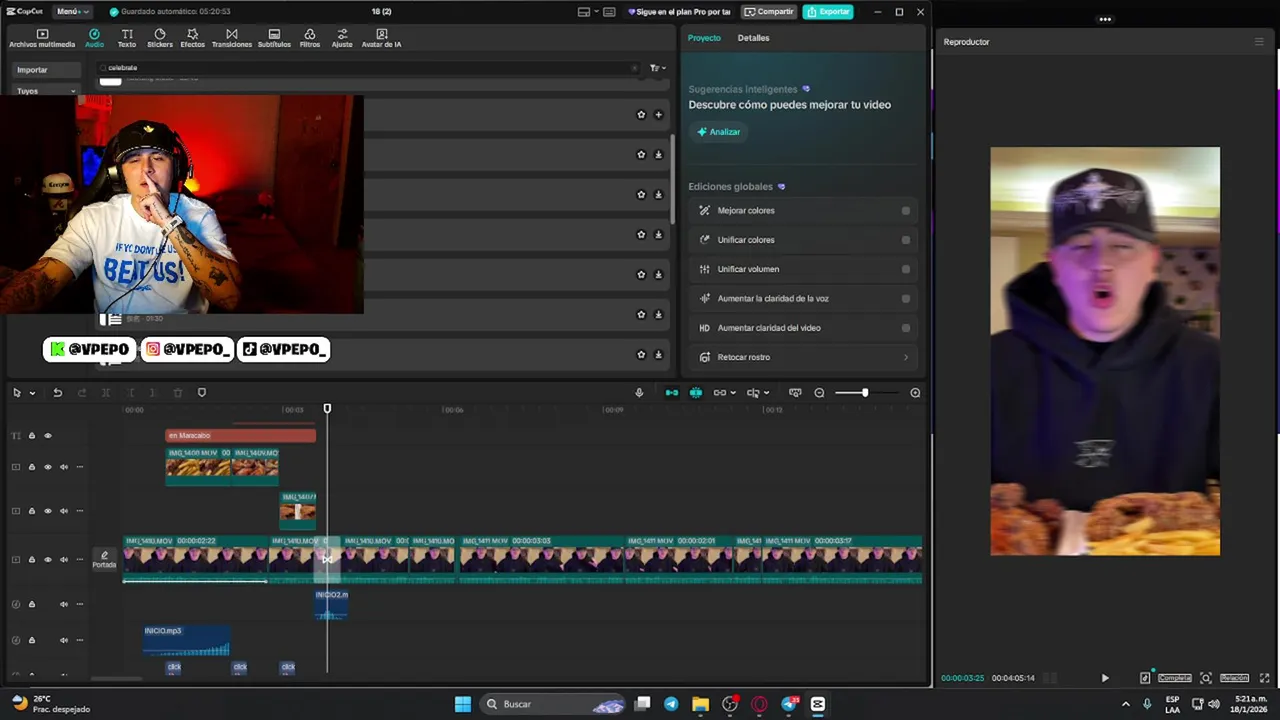
Task: Click Sigue en el plan Pro link
Action: pyautogui.click(x=680, y=11)
